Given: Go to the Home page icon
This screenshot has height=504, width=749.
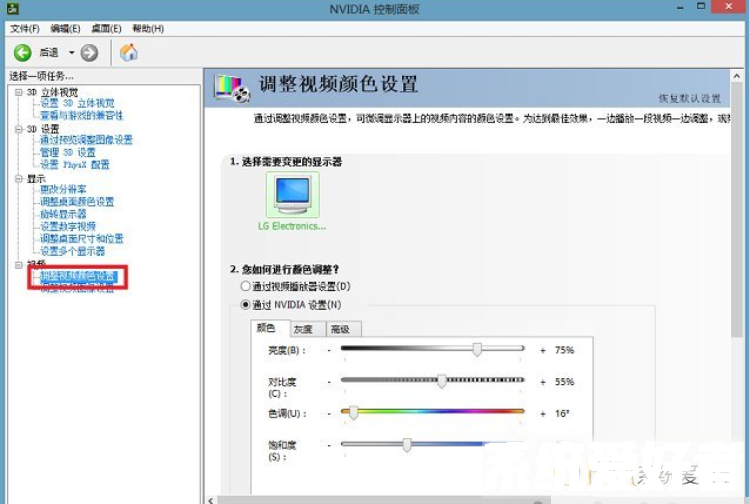Looking at the screenshot, I should pos(128,52).
